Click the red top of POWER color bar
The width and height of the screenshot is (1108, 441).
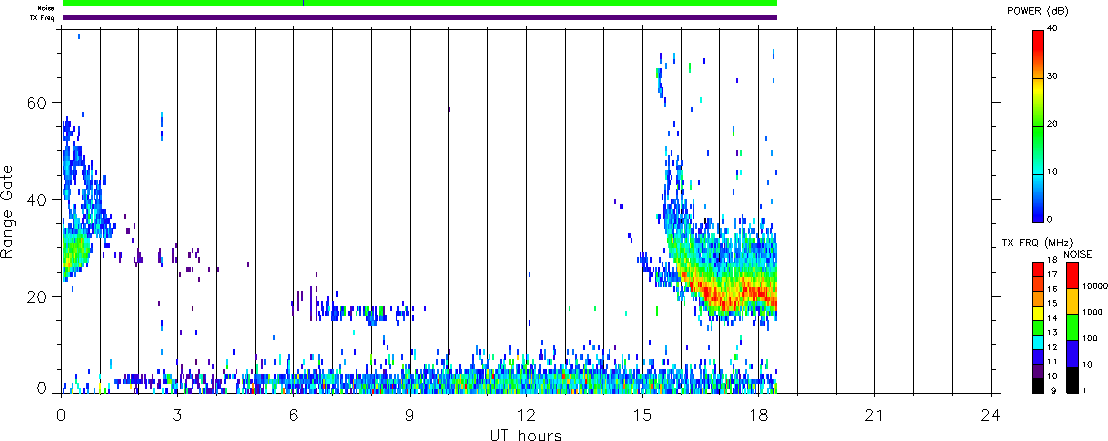coord(1038,42)
